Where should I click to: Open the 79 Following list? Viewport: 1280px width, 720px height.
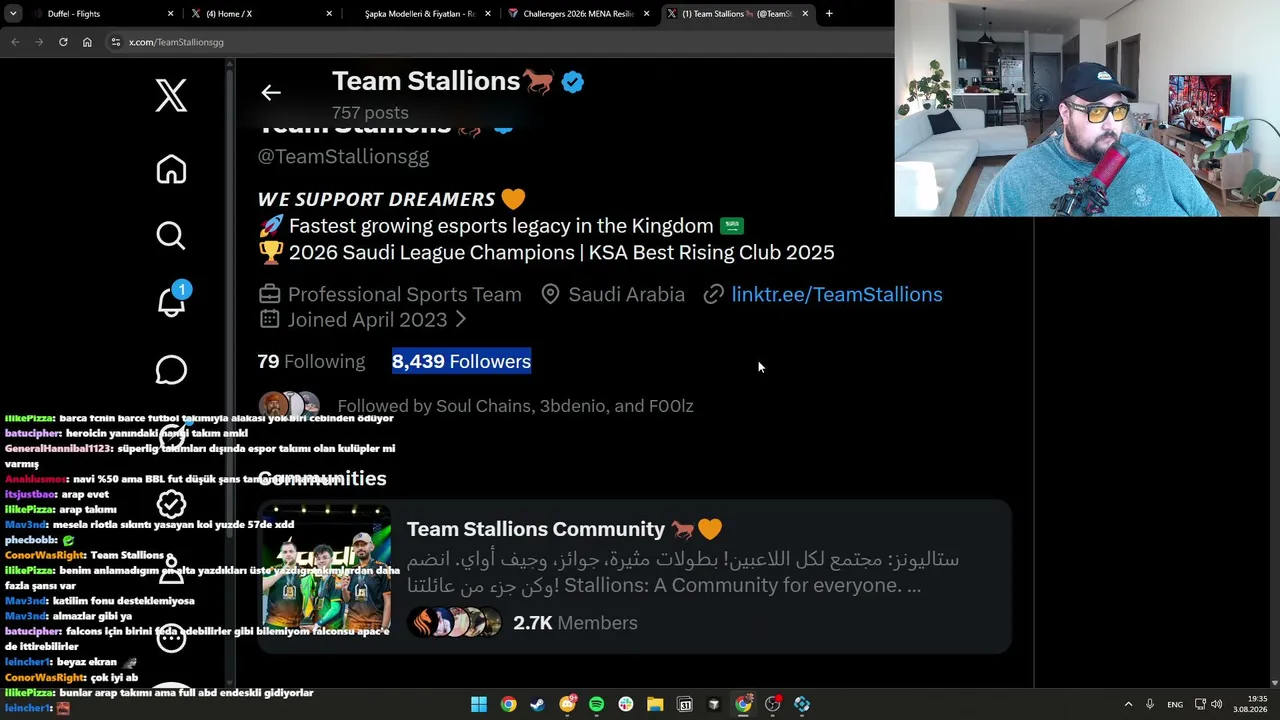tap(311, 361)
